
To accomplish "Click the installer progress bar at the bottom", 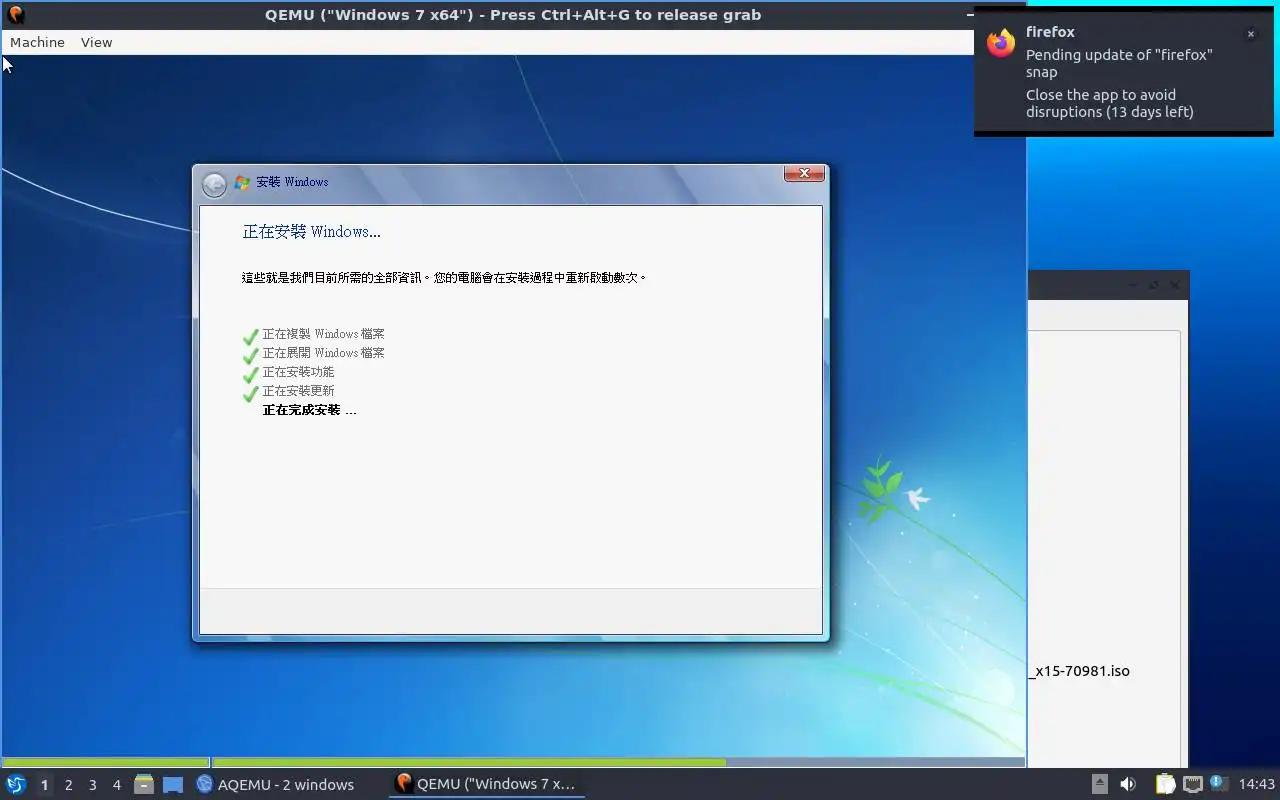I will (513, 762).
